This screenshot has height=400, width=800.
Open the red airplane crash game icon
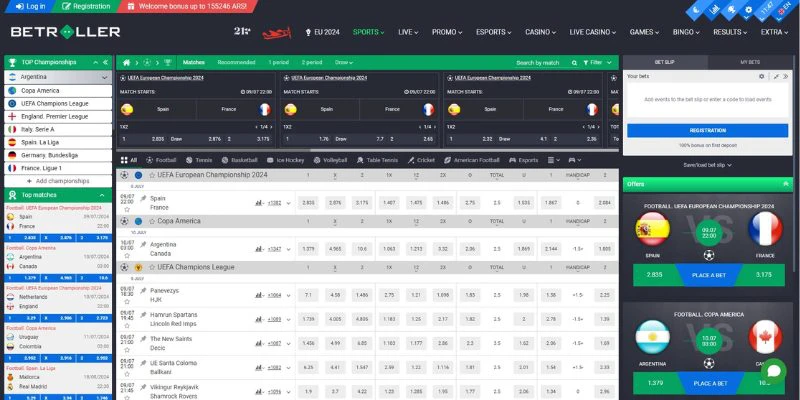point(277,33)
